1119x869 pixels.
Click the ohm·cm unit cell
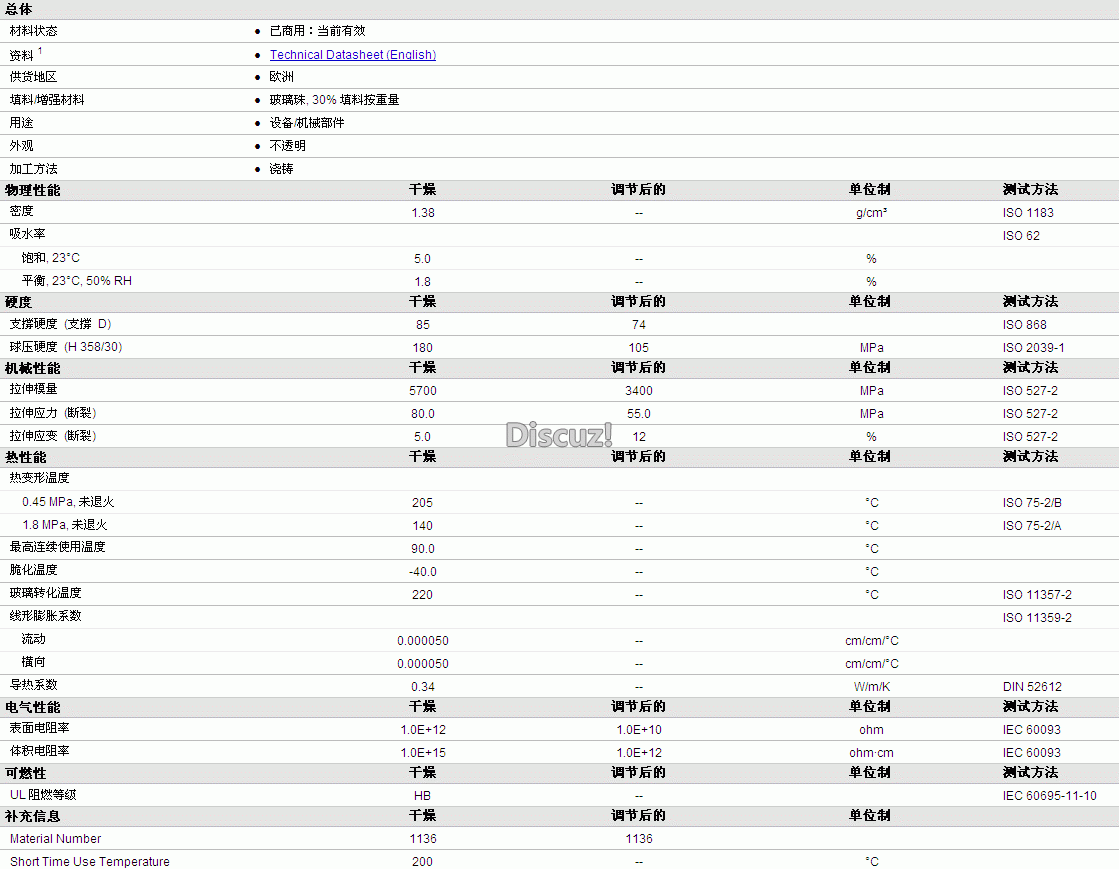tap(871, 753)
